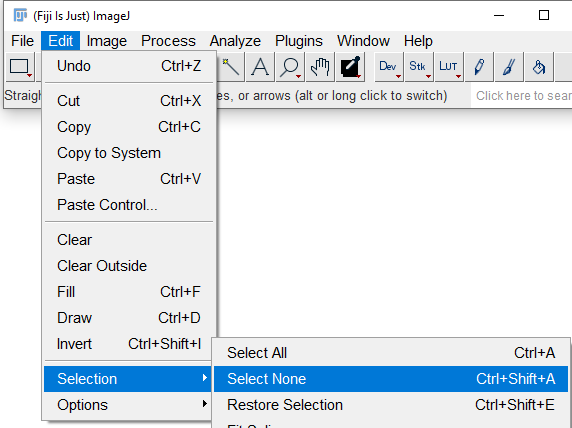Expand the Options submenu
The height and width of the screenshot is (428, 572).
click(x=127, y=405)
